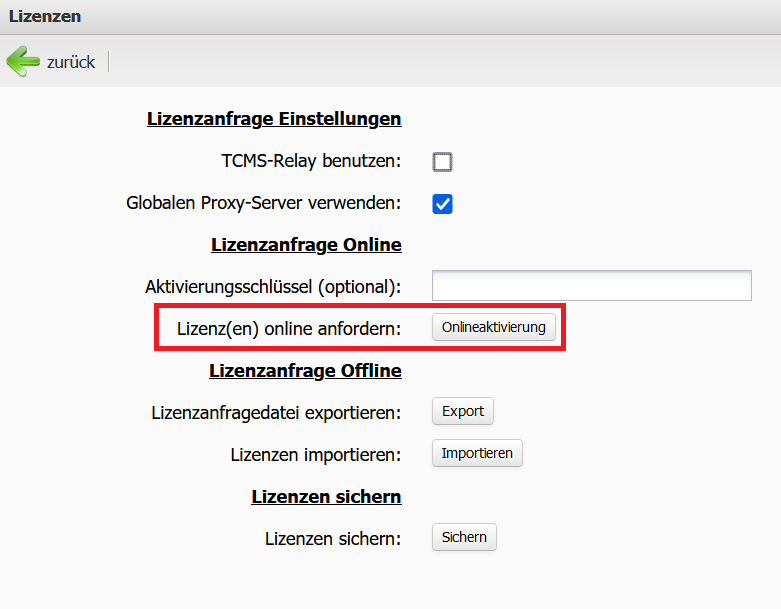Viewport: 781px width, 609px height.
Task: Click the Lizenzanfrage Offline heading
Action: [305, 371]
